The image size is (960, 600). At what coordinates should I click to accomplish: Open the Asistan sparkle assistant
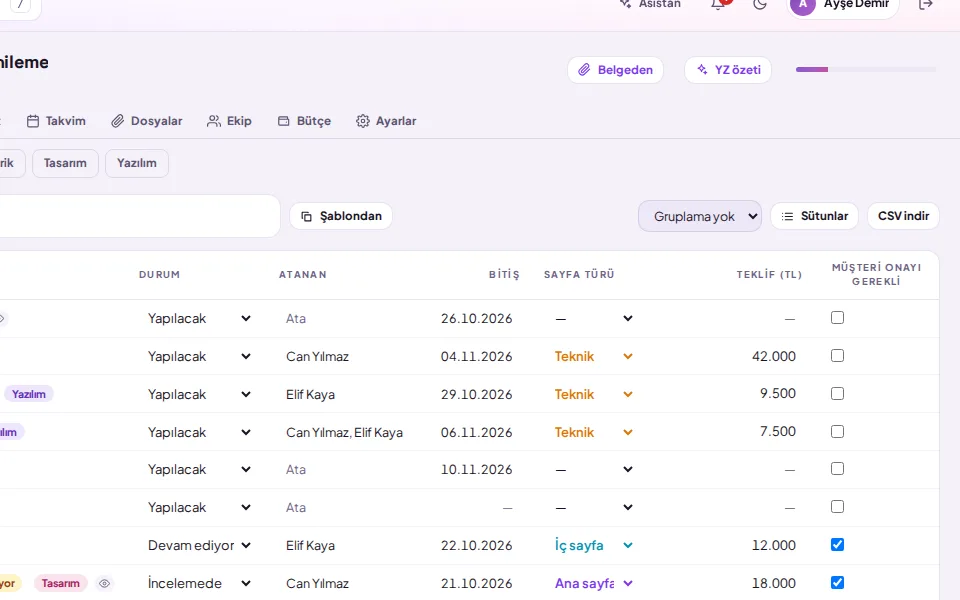(650, 4)
